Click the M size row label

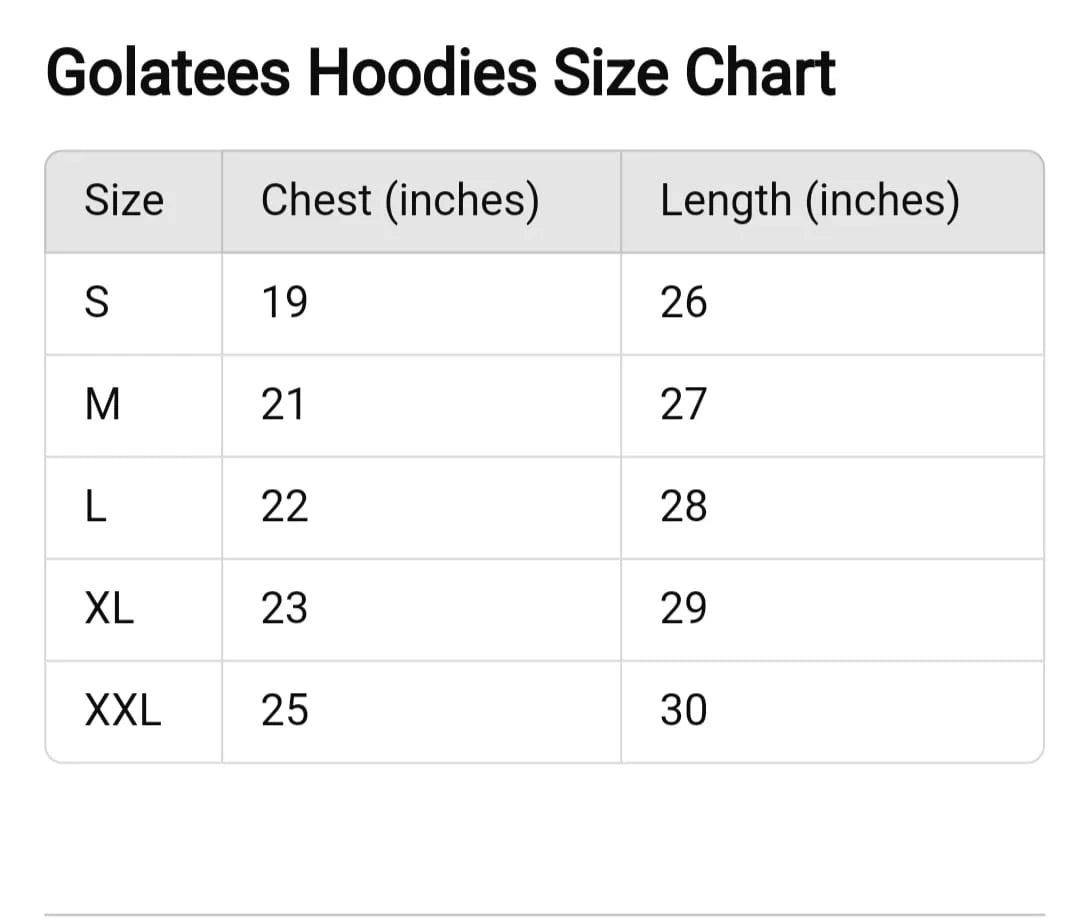(103, 405)
